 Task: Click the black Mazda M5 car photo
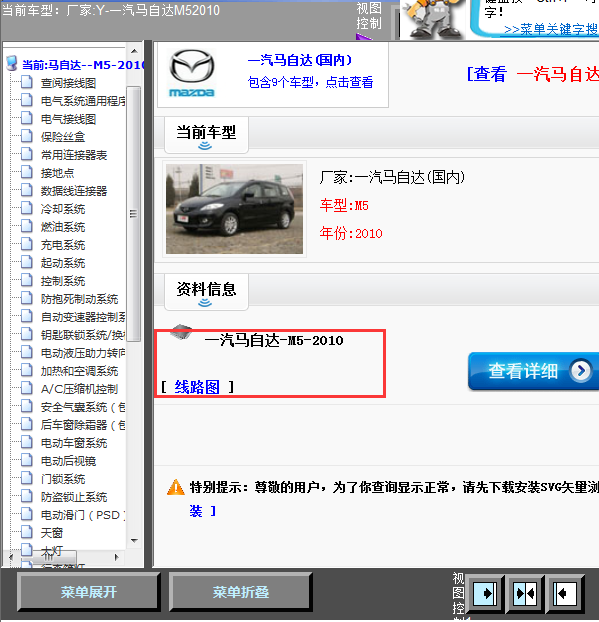click(x=234, y=209)
